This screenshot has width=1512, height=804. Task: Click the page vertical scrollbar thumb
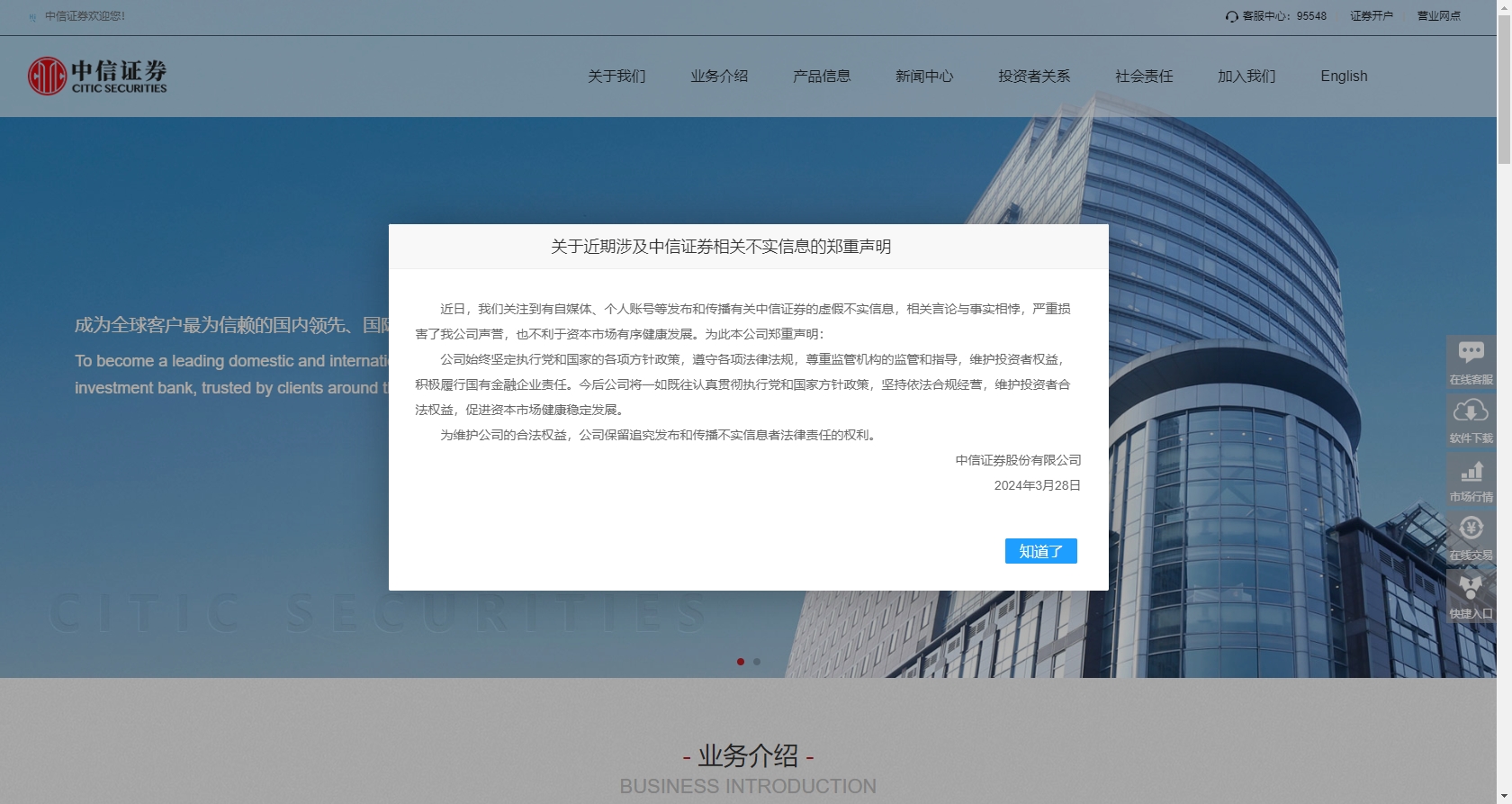coord(1504,88)
